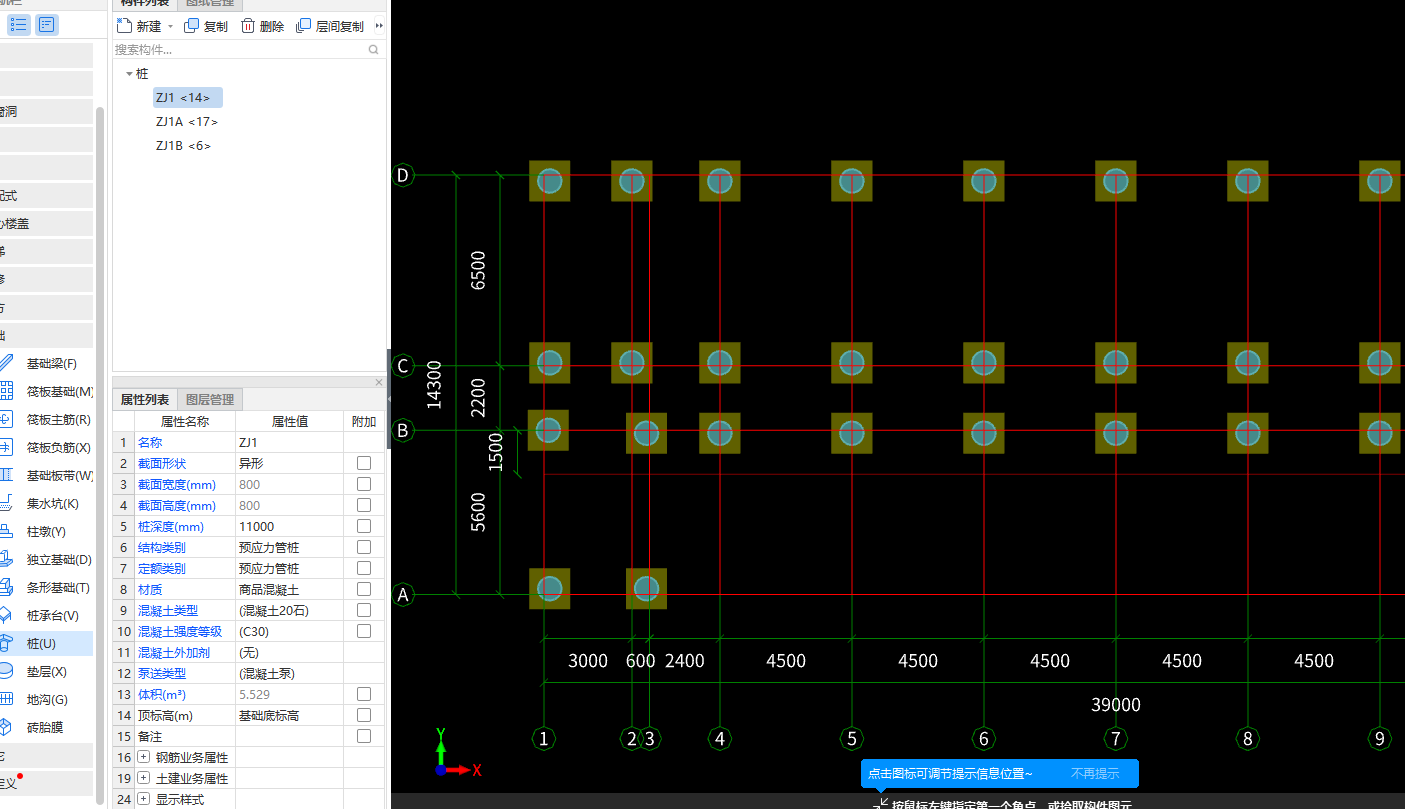Switch navigation bar to detail view icon
The height and width of the screenshot is (809, 1405).
(47, 25)
